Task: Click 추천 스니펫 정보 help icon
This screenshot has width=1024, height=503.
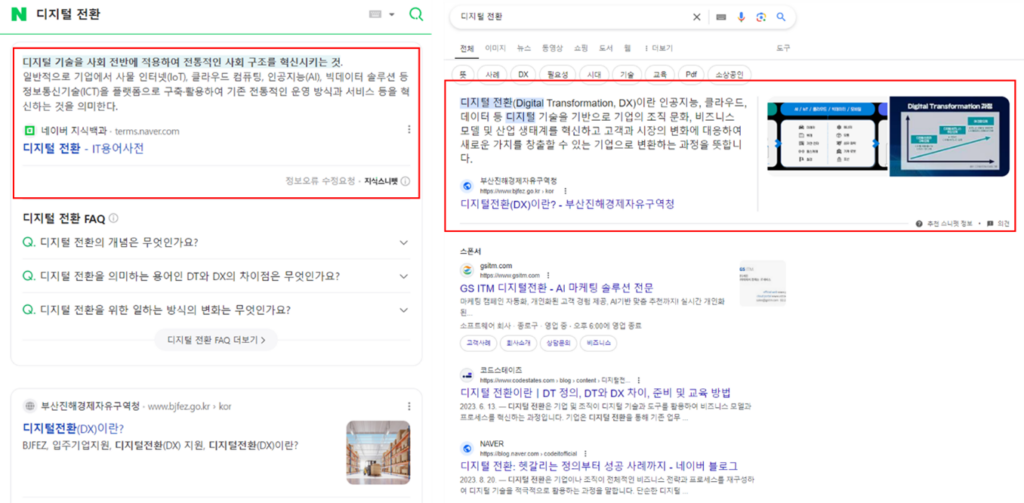Action: [920, 223]
